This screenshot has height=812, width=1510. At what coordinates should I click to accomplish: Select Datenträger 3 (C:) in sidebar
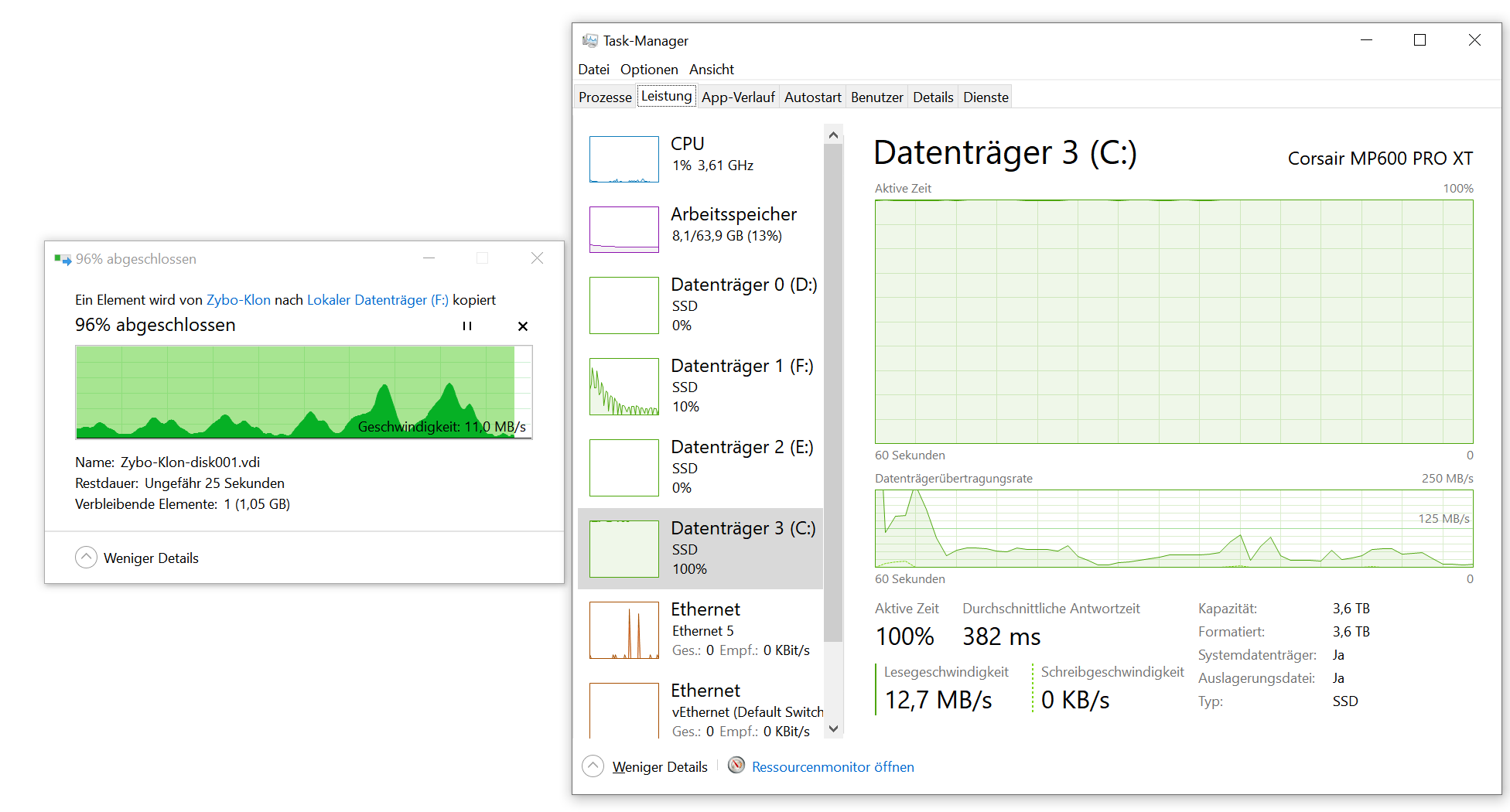click(700, 548)
